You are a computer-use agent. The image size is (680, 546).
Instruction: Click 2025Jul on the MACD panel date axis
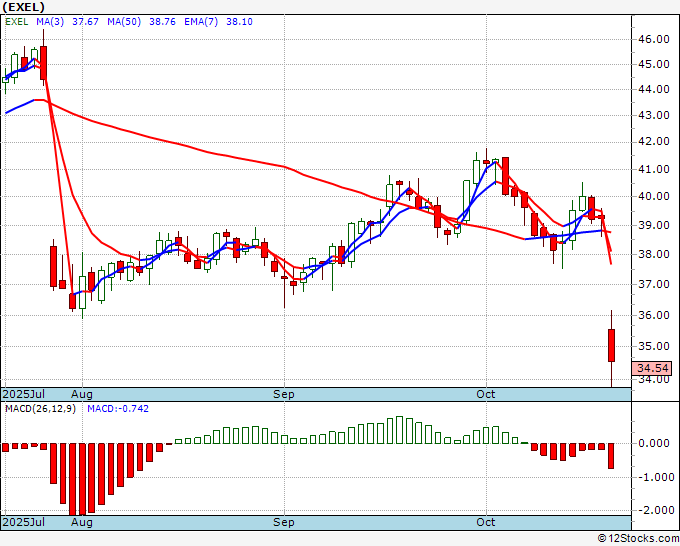pyautogui.click(x=24, y=522)
